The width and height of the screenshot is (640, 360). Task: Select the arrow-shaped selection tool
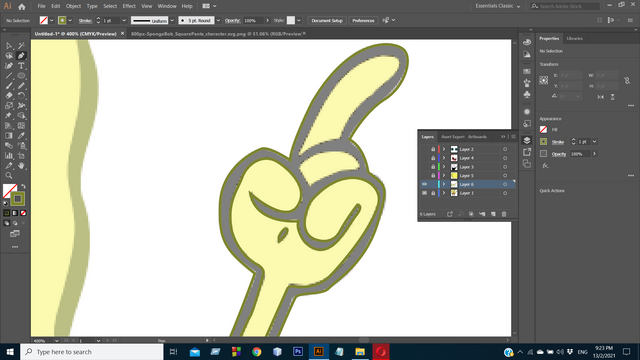click(9, 46)
